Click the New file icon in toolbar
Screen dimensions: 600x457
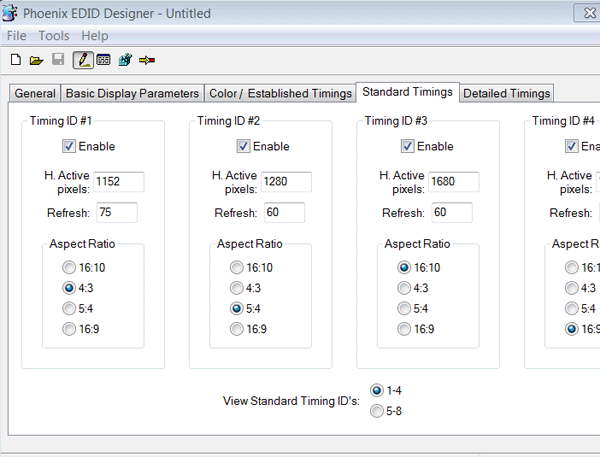click(x=15, y=60)
